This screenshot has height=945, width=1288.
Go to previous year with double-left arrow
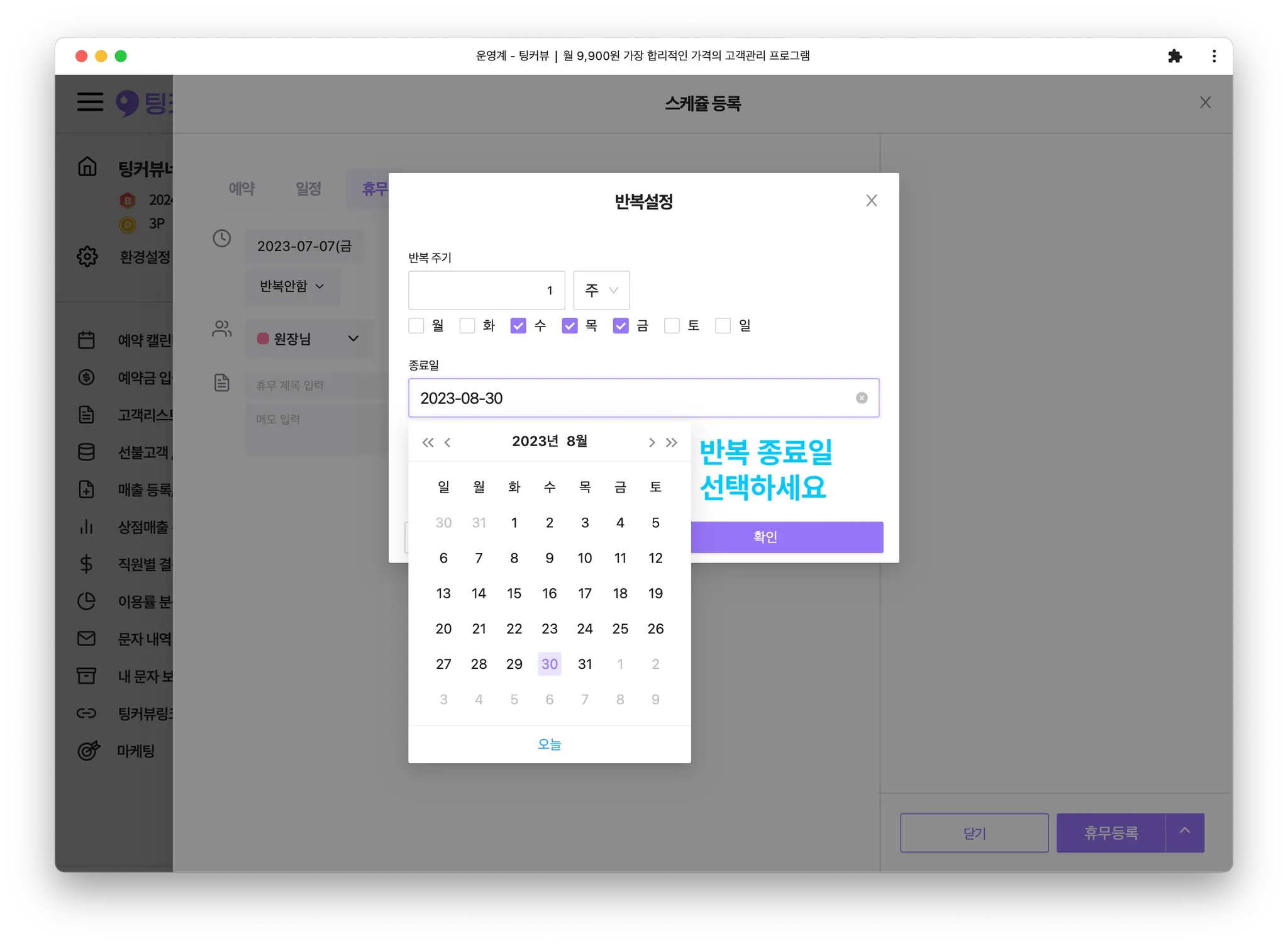428,442
